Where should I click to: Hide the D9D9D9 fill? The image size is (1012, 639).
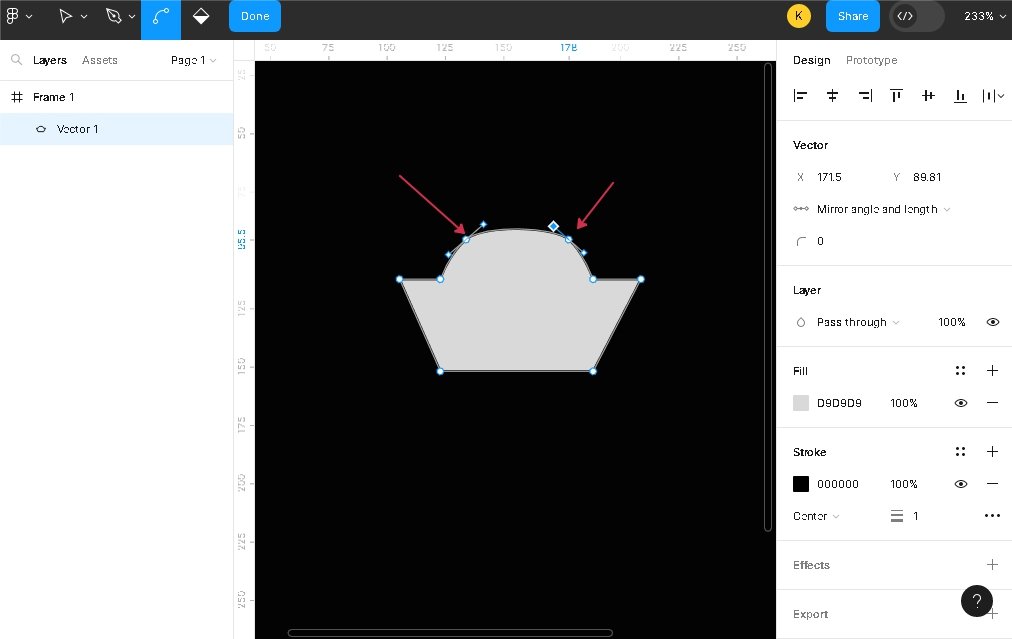tap(960, 403)
